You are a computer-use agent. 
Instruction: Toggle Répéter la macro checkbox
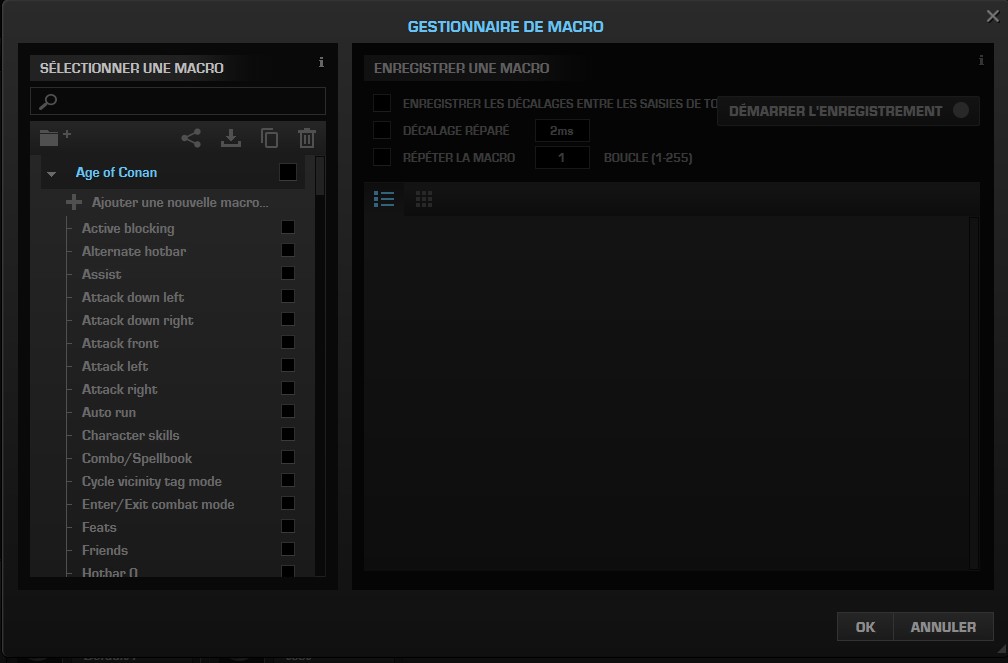382,157
